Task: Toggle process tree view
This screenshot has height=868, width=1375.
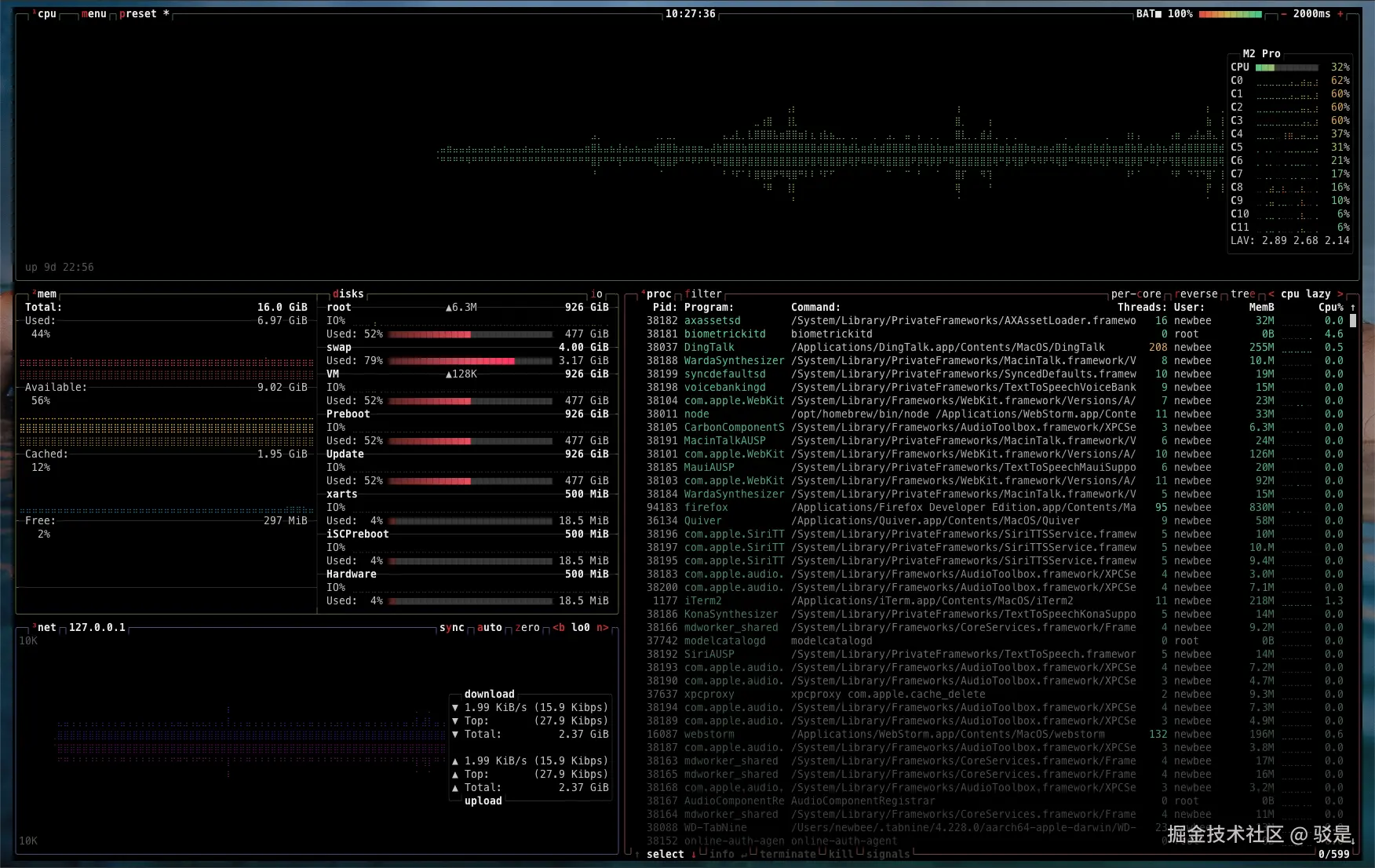Action: pyautogui.click(x=1243, y=294)
